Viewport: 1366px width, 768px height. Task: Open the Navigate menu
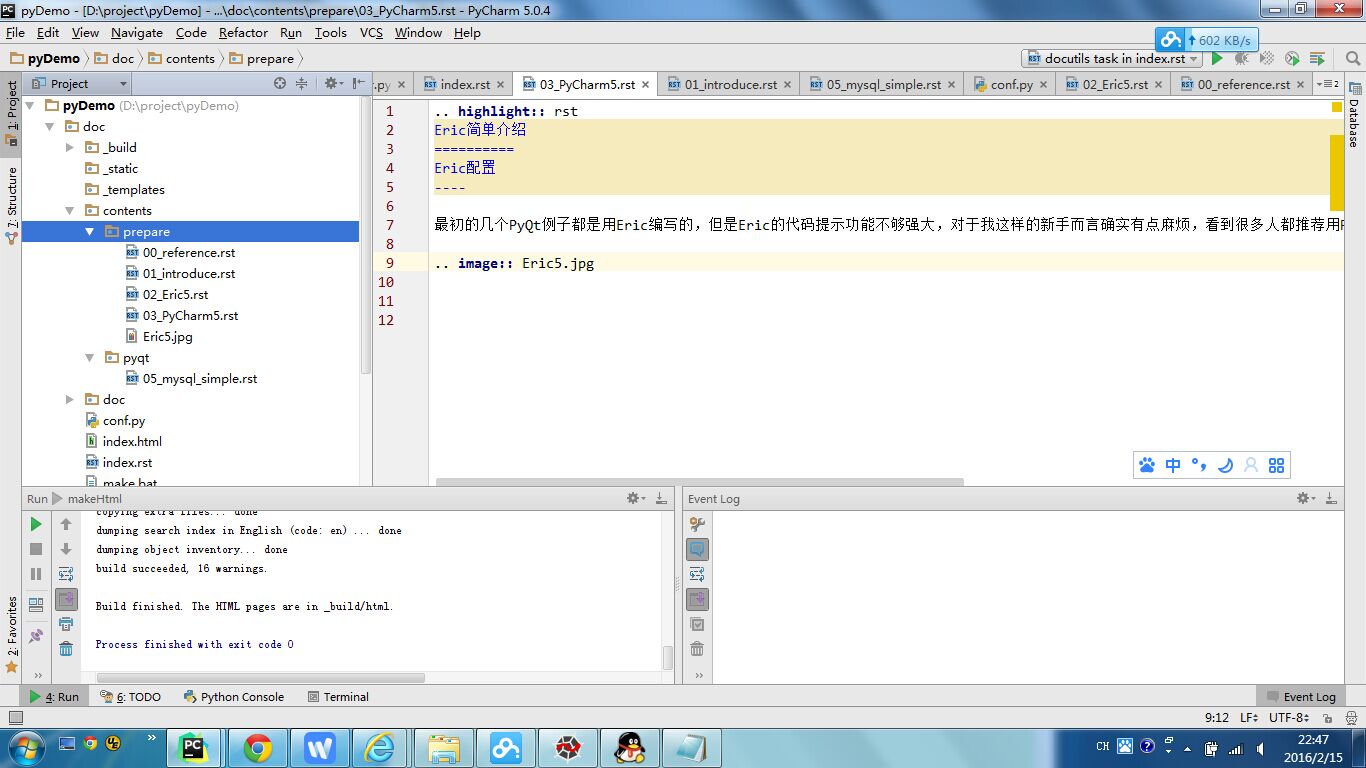point(137,33)
